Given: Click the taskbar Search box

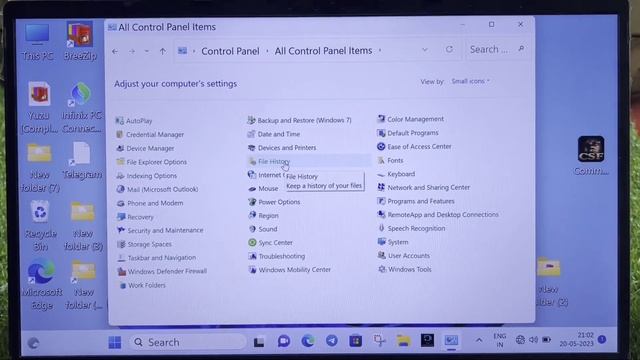Looking at the screenshot, I should [188, 342].
